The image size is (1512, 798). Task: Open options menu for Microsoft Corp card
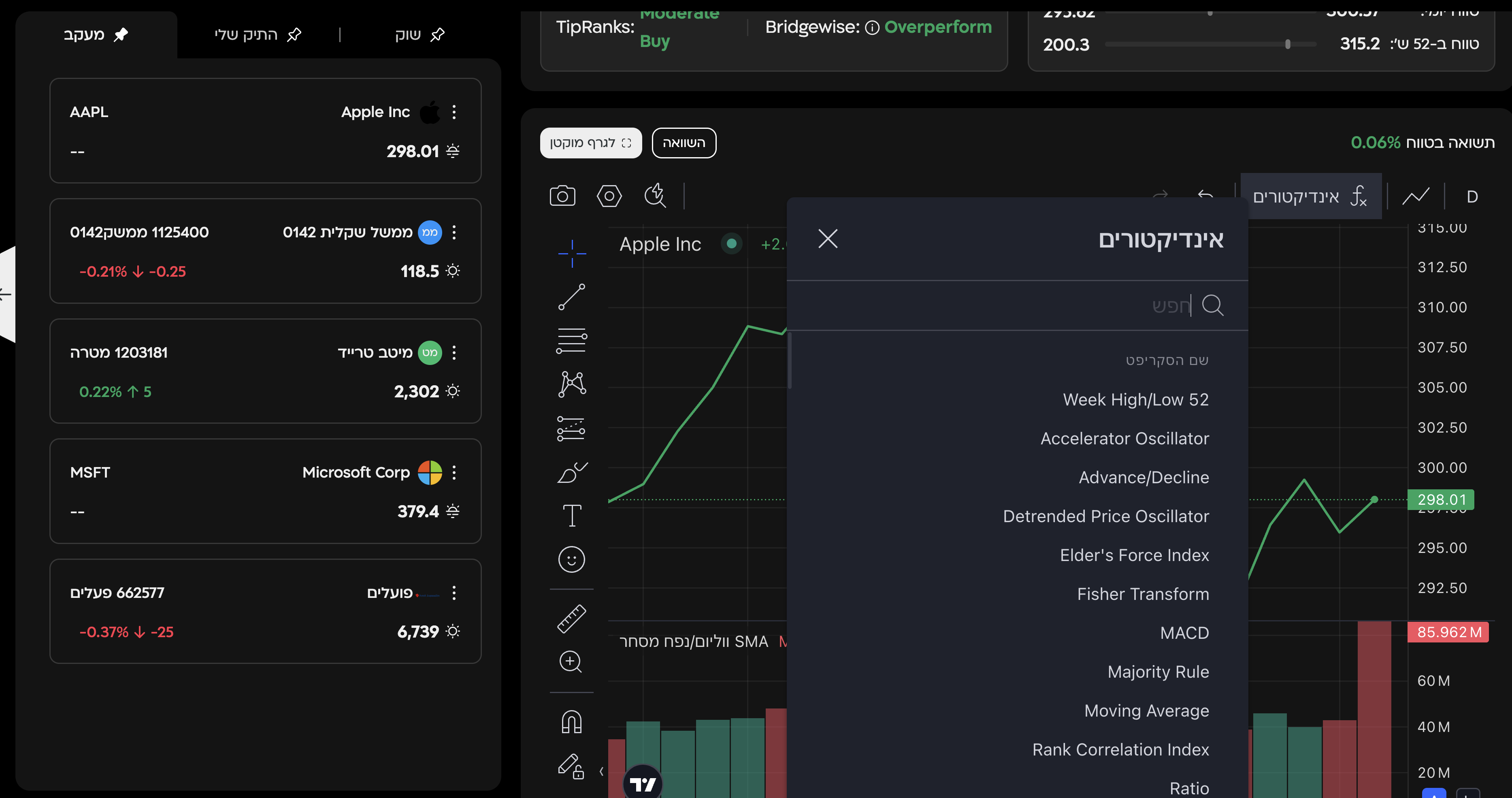tap(454, 472)
